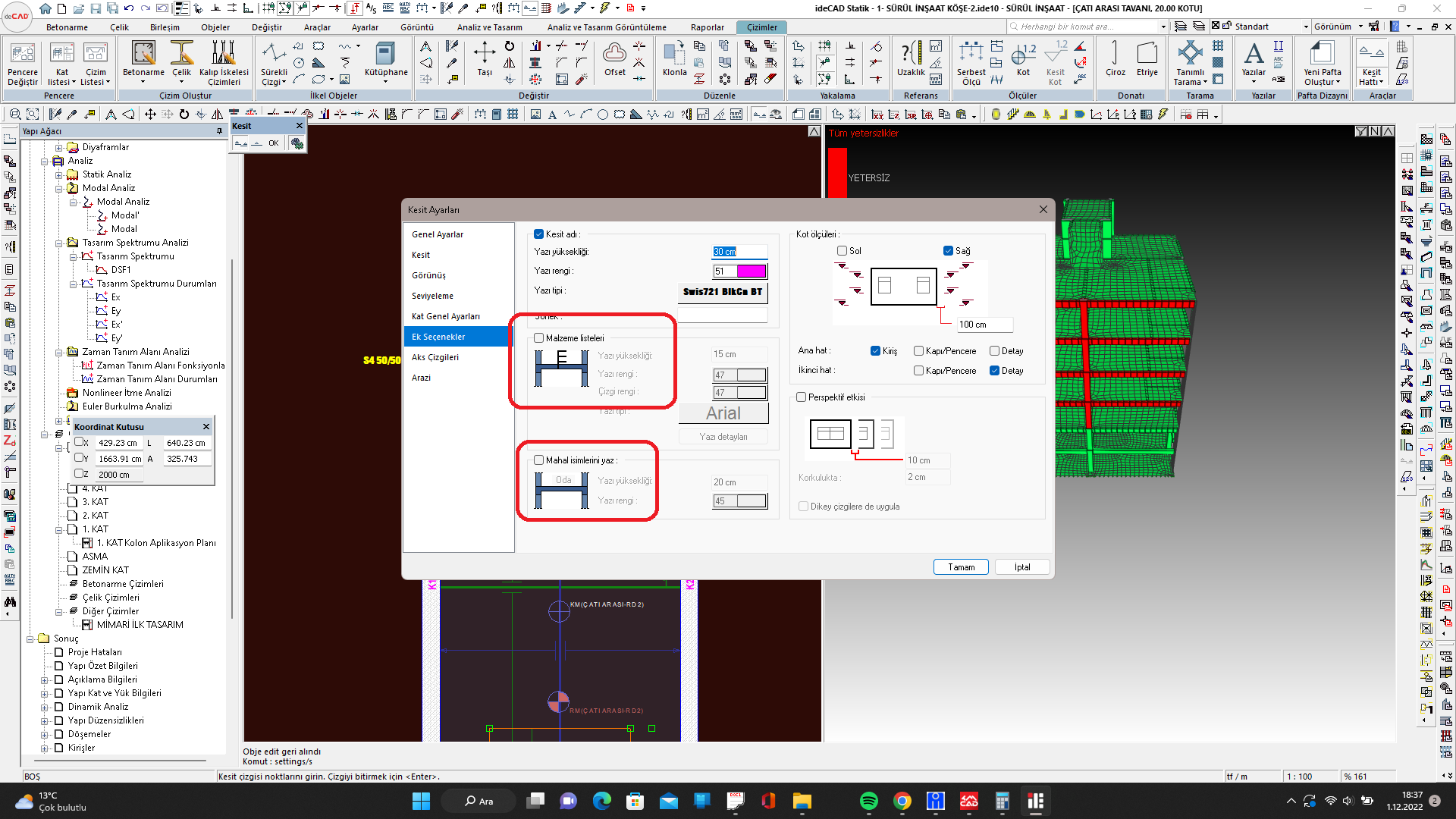This screenshot has height=819, width=1456.
Task: Open File Explorer from the taskbar
Action: pyautogui.click(x=802, y=801)
